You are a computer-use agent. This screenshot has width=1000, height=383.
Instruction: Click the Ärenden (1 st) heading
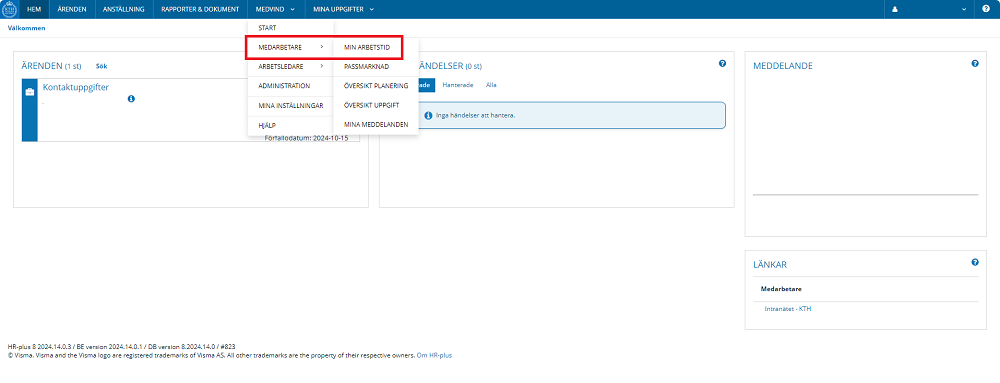coord(51,66)
